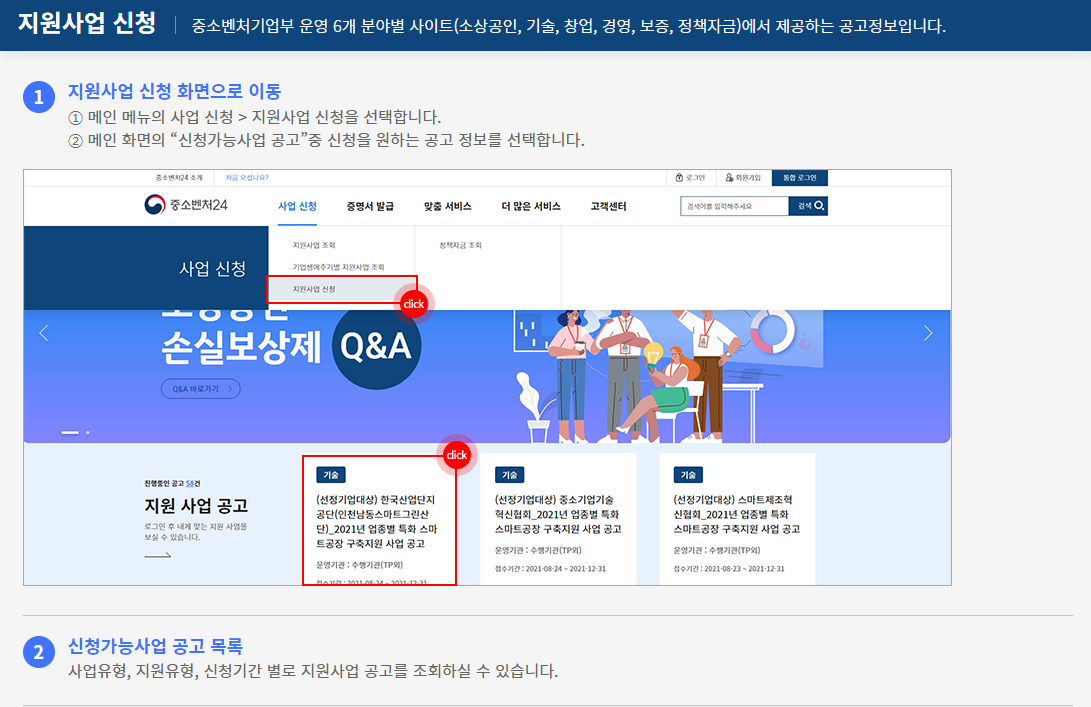Click the 신청가능사업 공고 목록 heading
This screenshot has width=1091, height=707.
tap(155, 646)
